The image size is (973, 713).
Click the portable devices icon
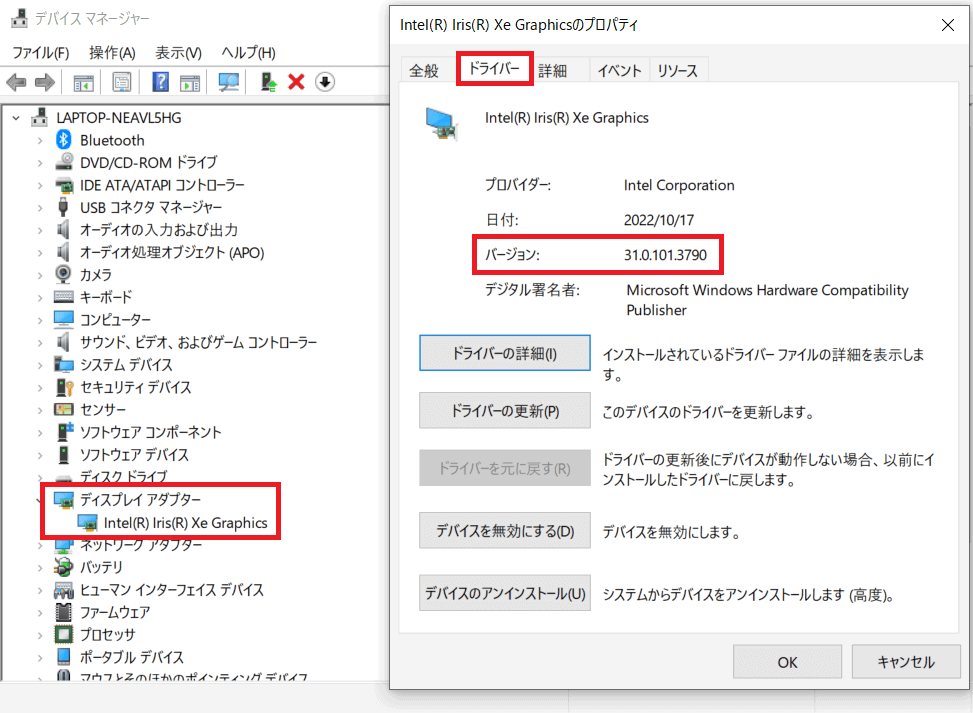(63, 657)
